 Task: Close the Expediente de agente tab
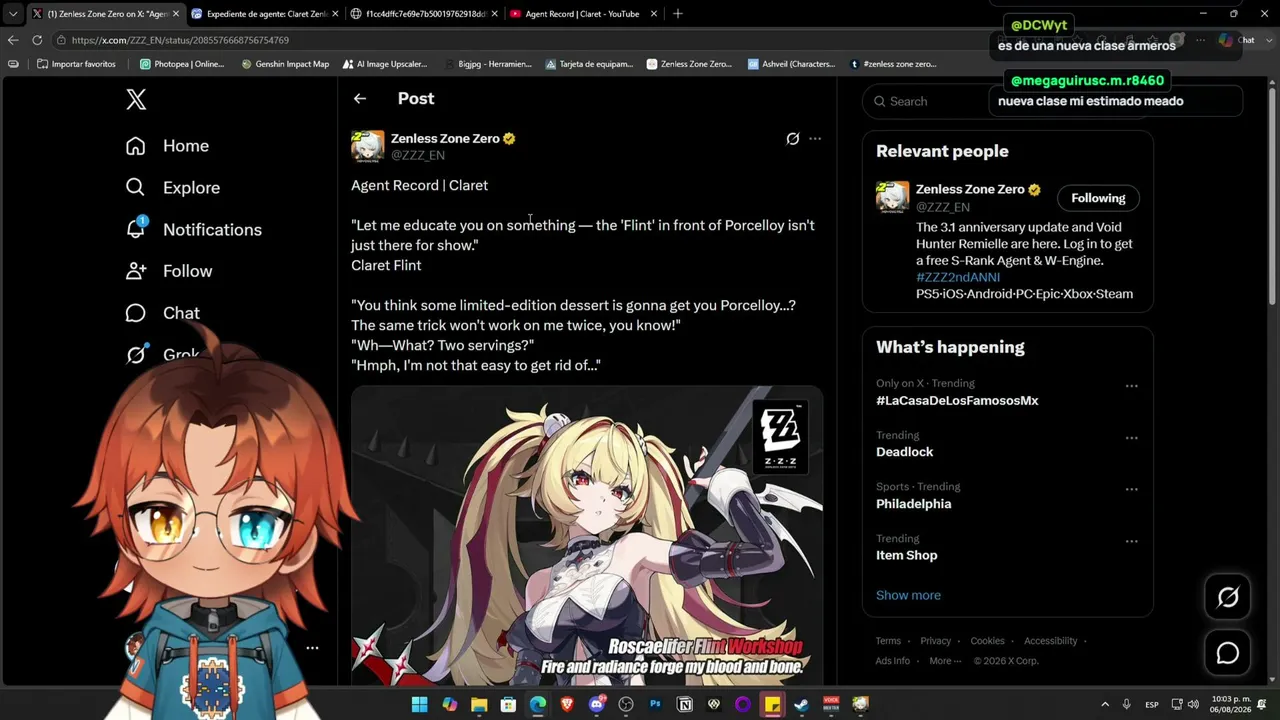335,14
